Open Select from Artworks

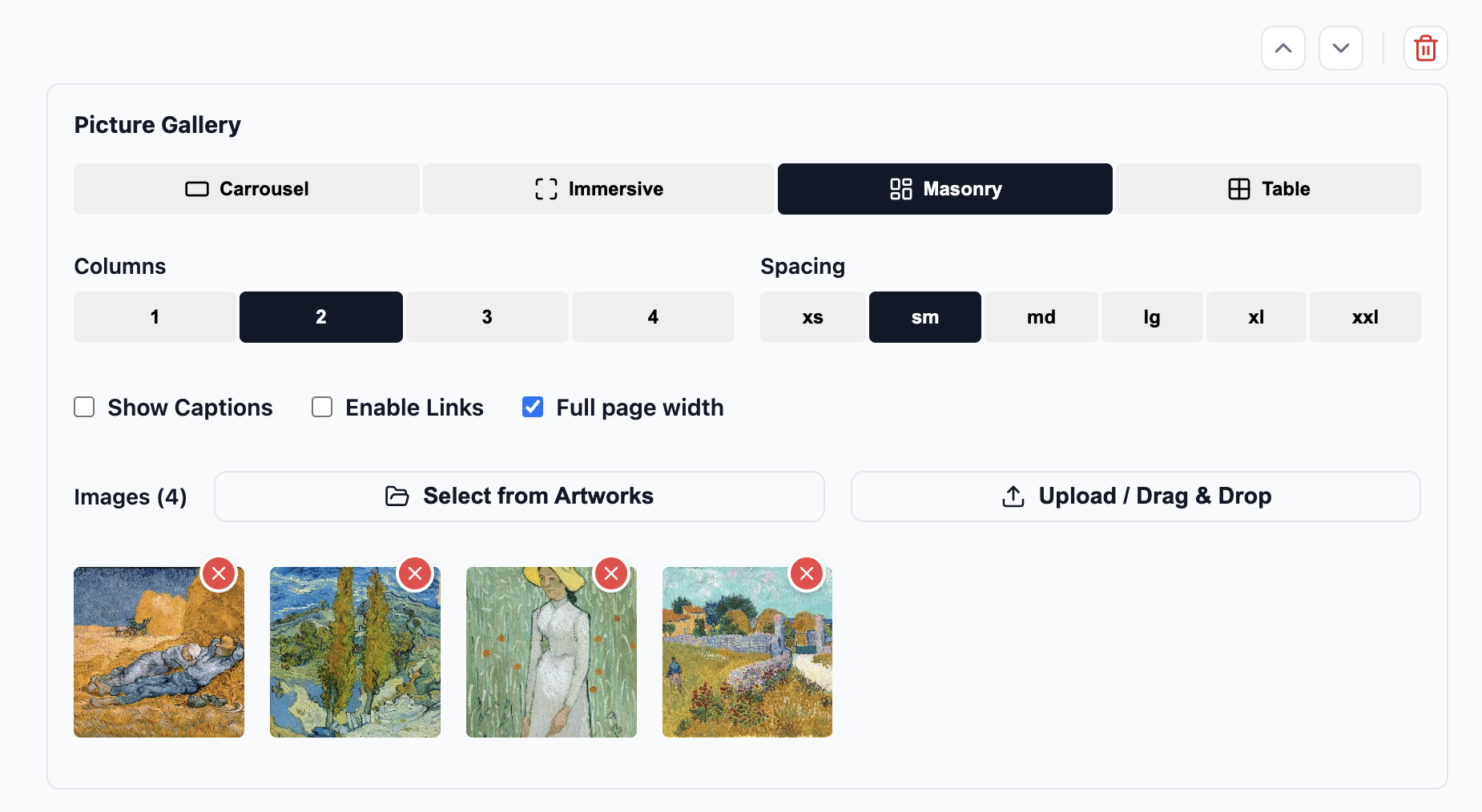[x=519, y=496]
